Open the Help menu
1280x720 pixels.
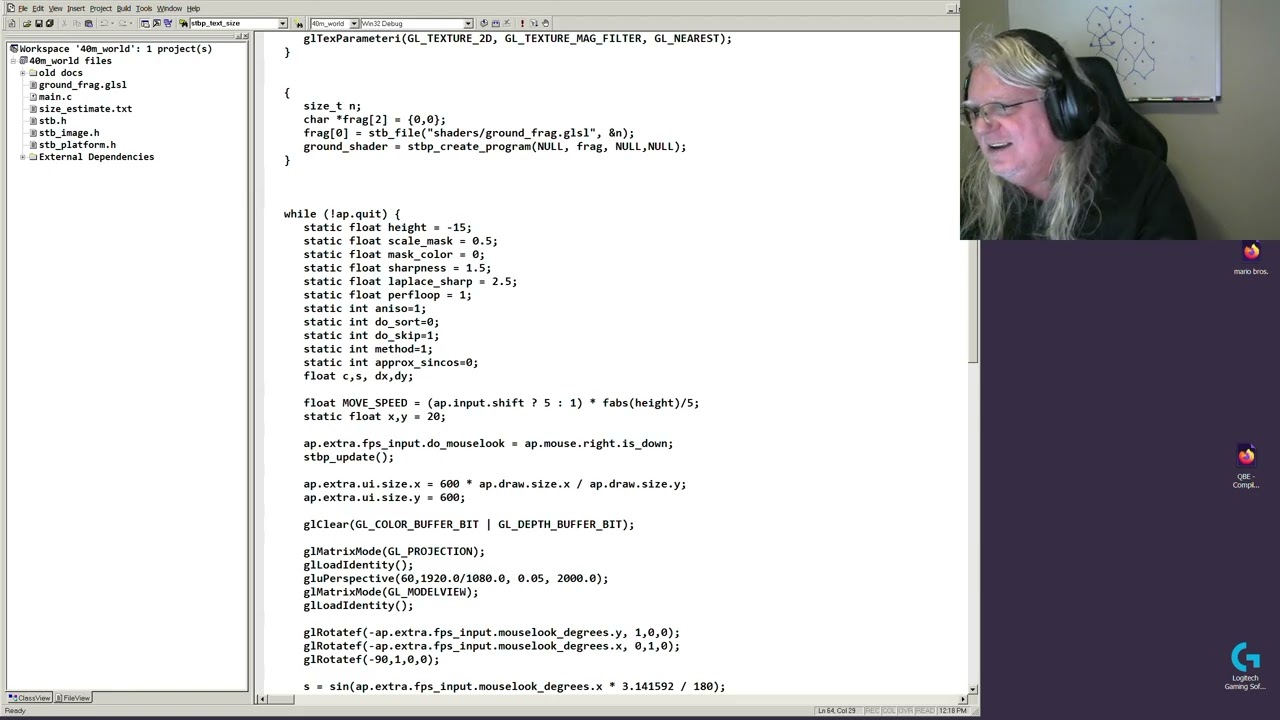click(x=193, y=8)
